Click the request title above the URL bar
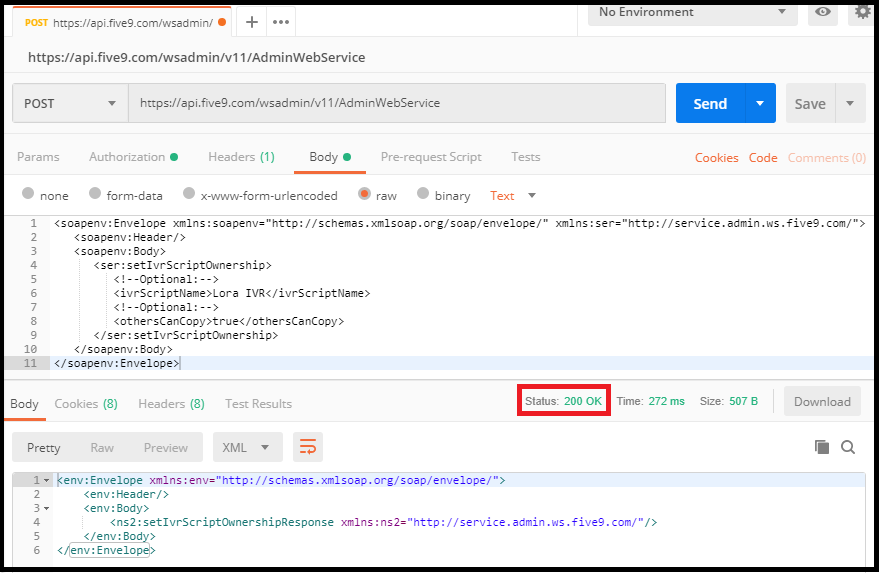879x573 pixels. (197, 57)
